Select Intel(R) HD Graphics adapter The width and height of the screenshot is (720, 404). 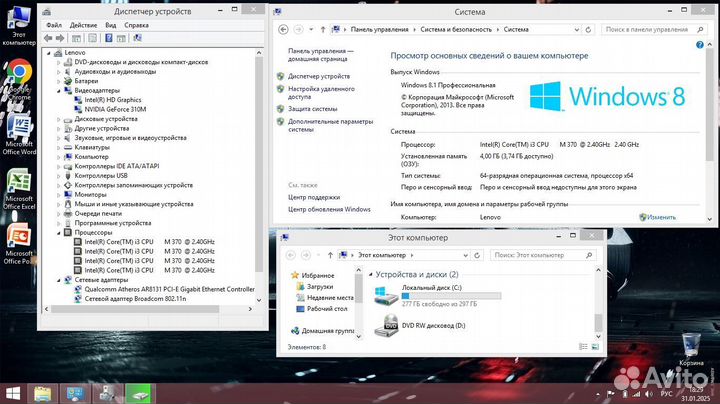112,100
